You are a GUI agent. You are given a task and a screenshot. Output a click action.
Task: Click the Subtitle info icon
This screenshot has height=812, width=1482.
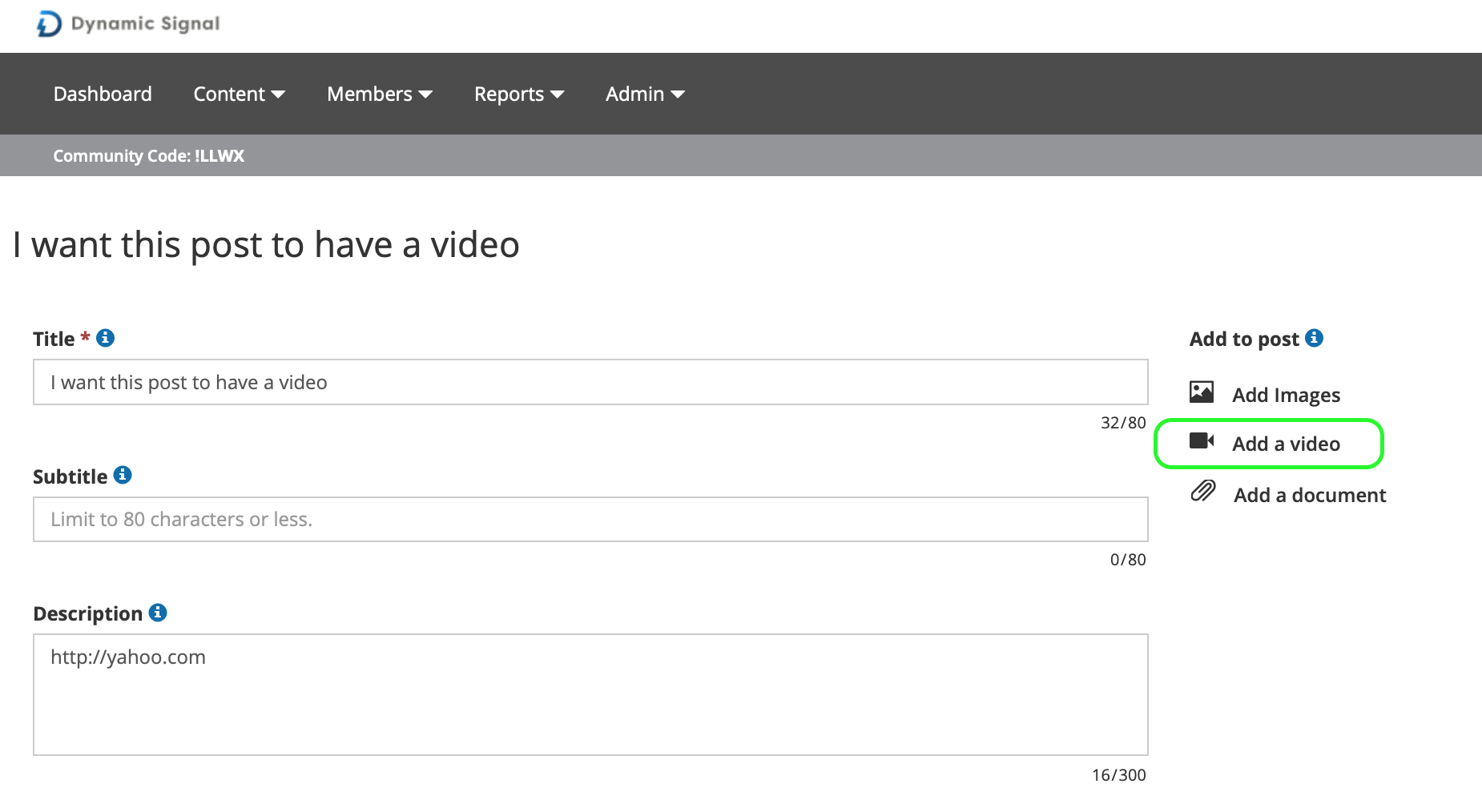(123, 475)
